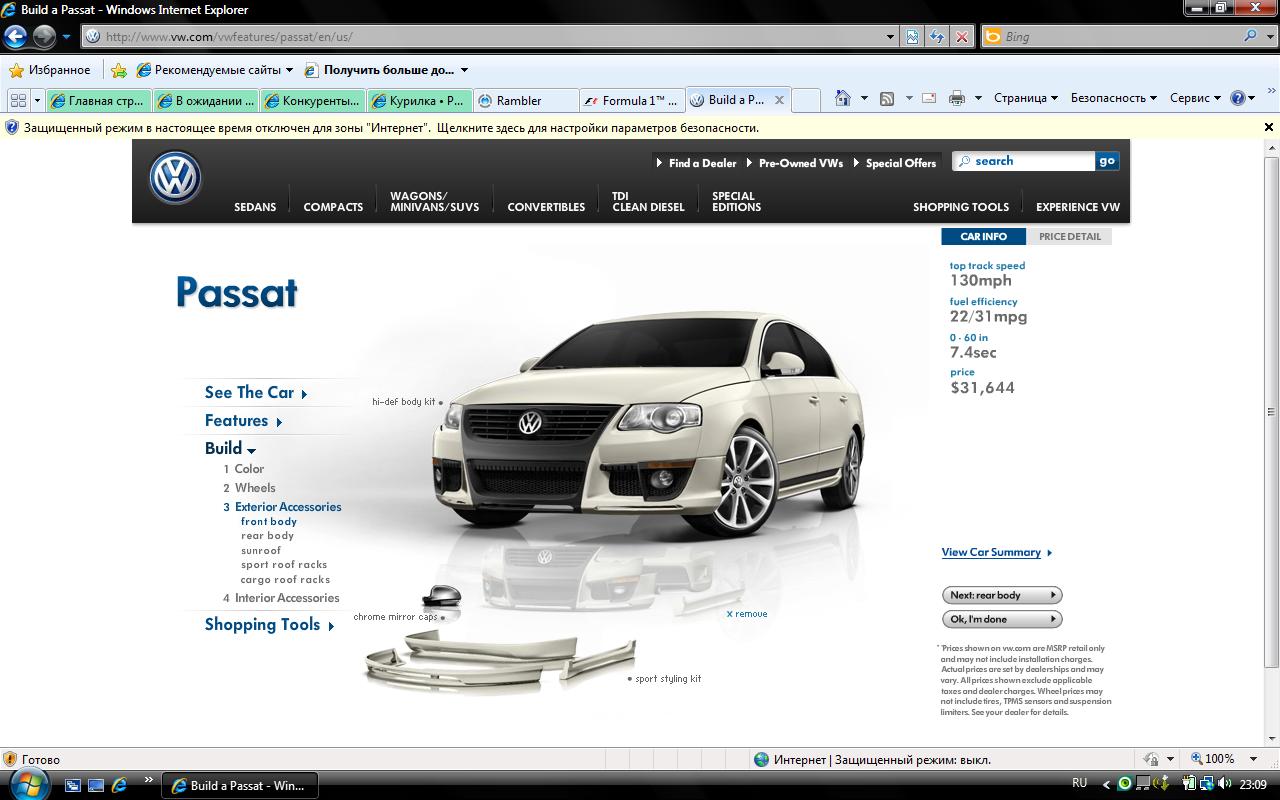
Task: Click the Quick Tabs grid icon
Action: coord(18,100)
